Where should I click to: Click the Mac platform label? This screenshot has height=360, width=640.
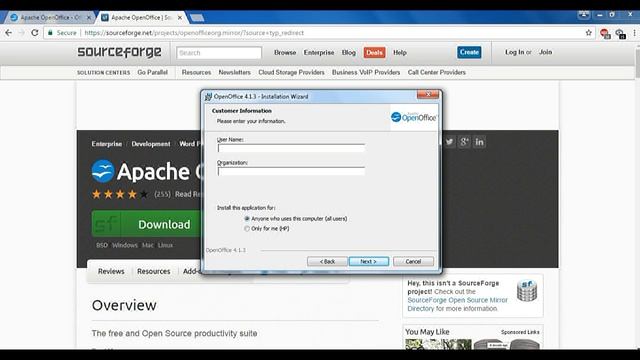(147, 245)
